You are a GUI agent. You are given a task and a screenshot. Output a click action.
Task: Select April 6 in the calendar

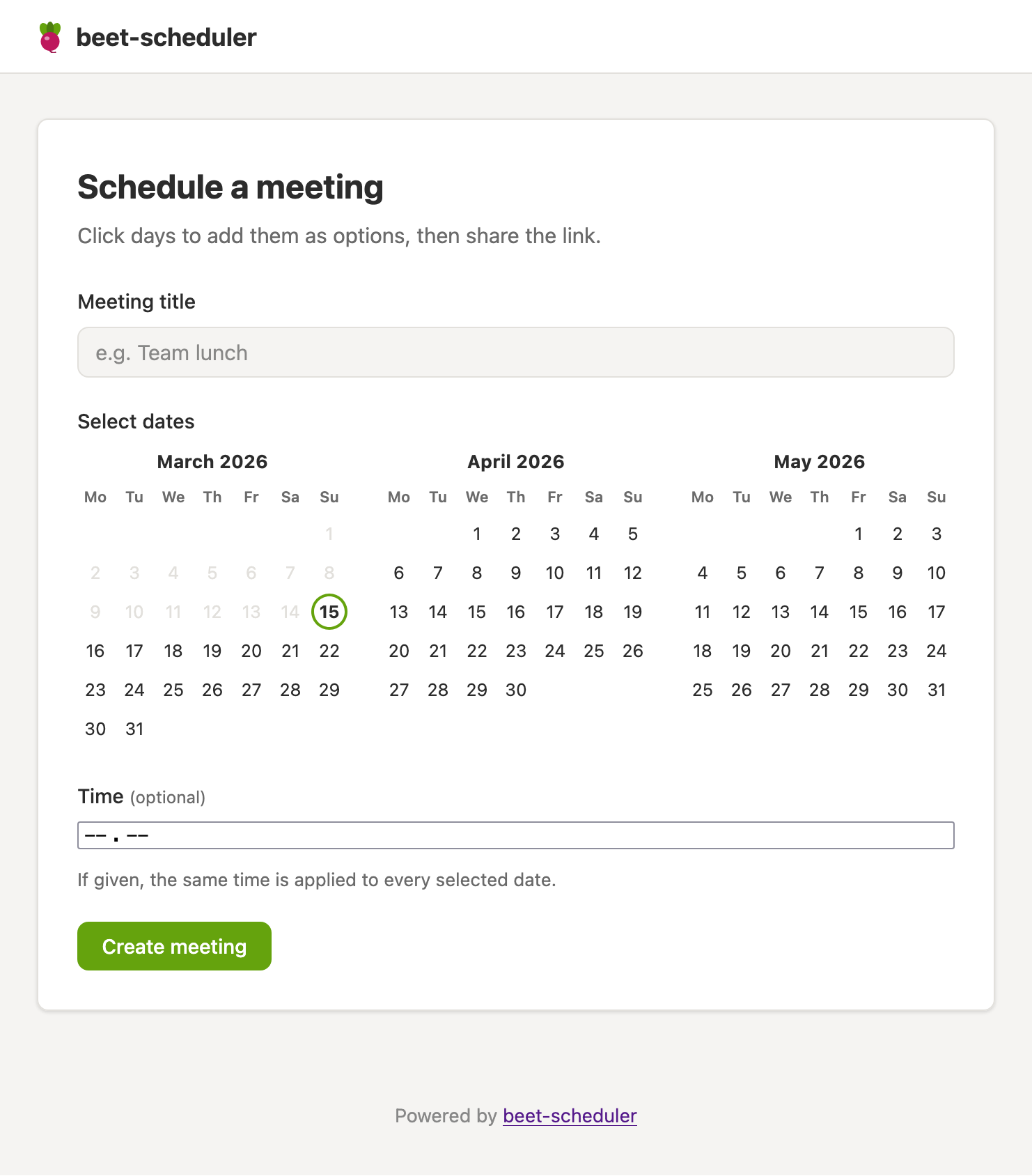pyautogui.click(x=399, y=573)
